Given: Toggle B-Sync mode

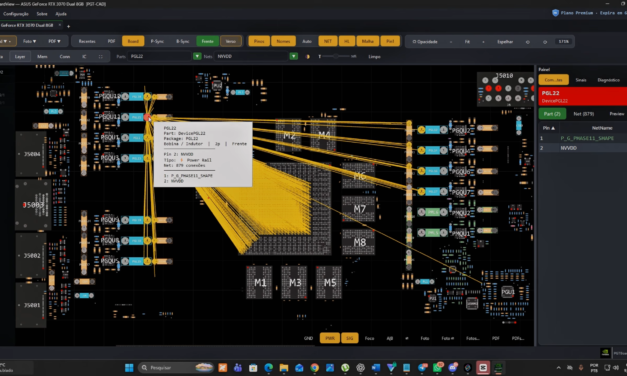Looking at the screenshot, I should coord(183,41).
